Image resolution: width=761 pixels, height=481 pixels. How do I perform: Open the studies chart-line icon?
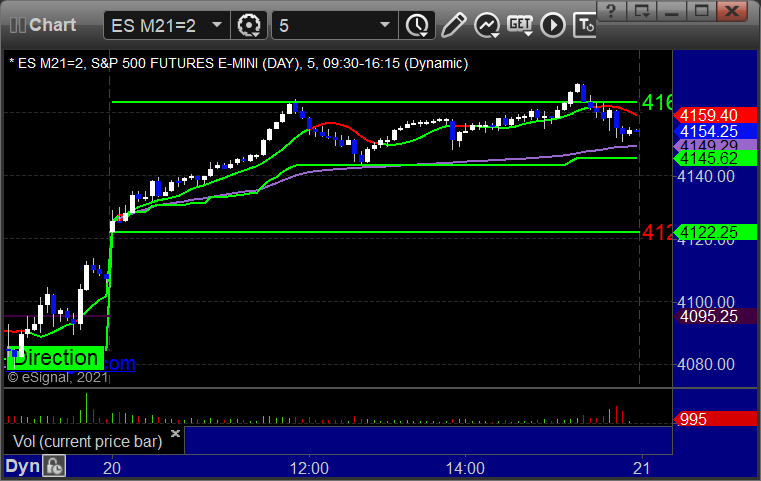coord(487,25)
